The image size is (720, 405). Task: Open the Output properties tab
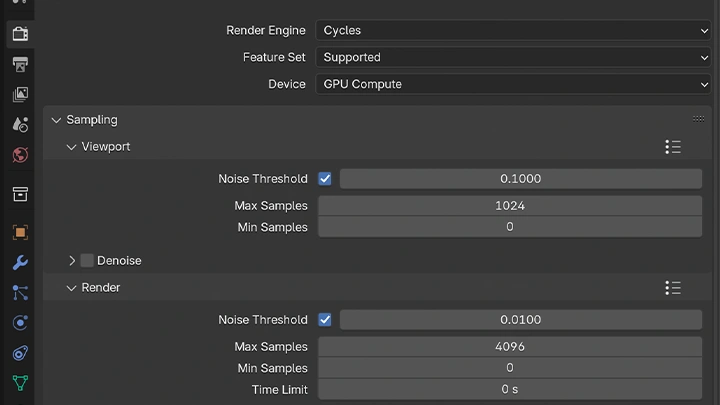19,65
